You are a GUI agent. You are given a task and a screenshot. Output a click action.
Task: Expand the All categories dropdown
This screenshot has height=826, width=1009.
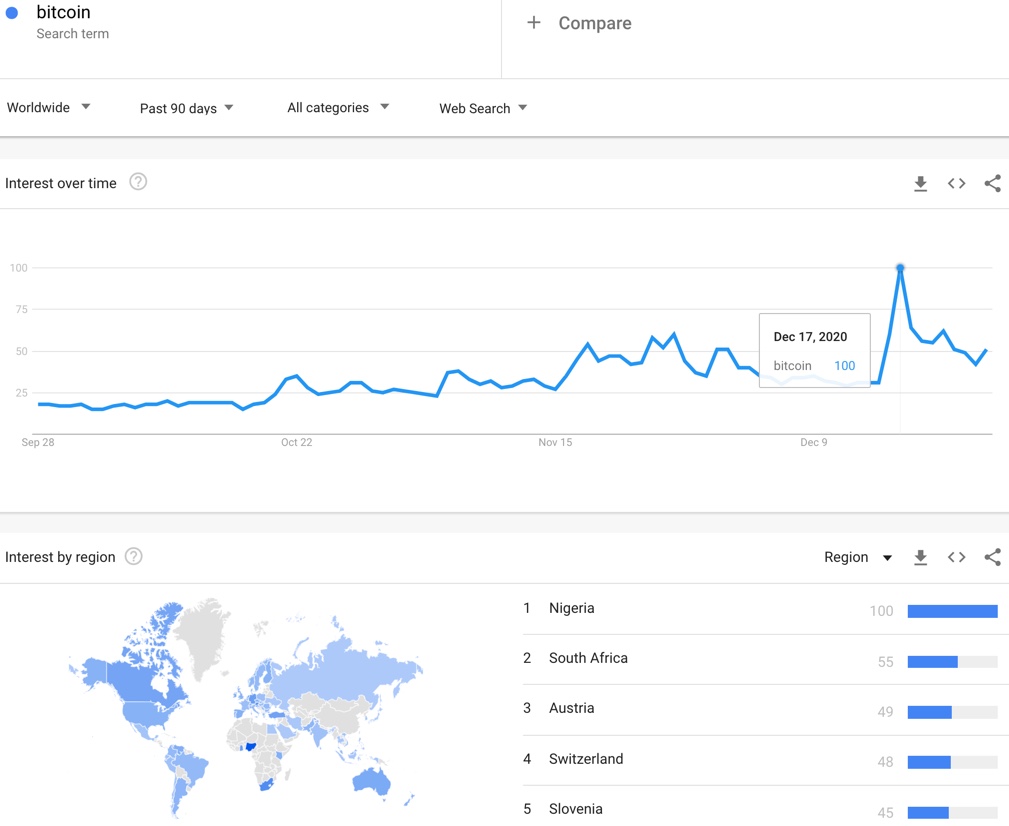coord(338,107)
